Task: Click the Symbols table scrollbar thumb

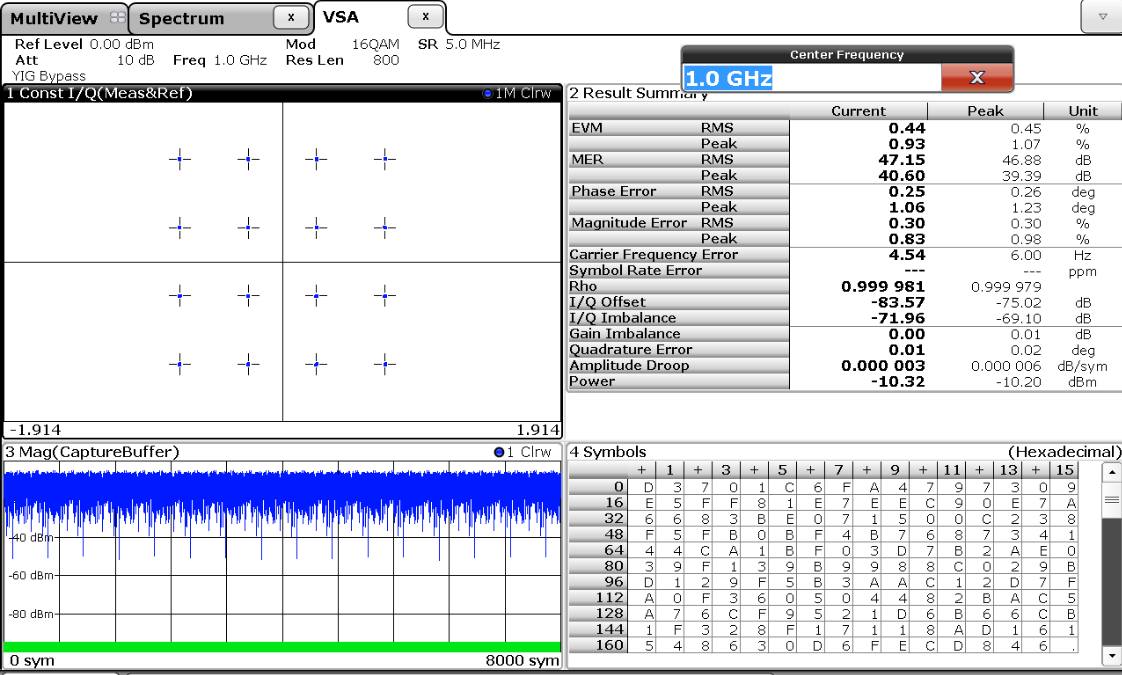Action: click(1111, 500)
